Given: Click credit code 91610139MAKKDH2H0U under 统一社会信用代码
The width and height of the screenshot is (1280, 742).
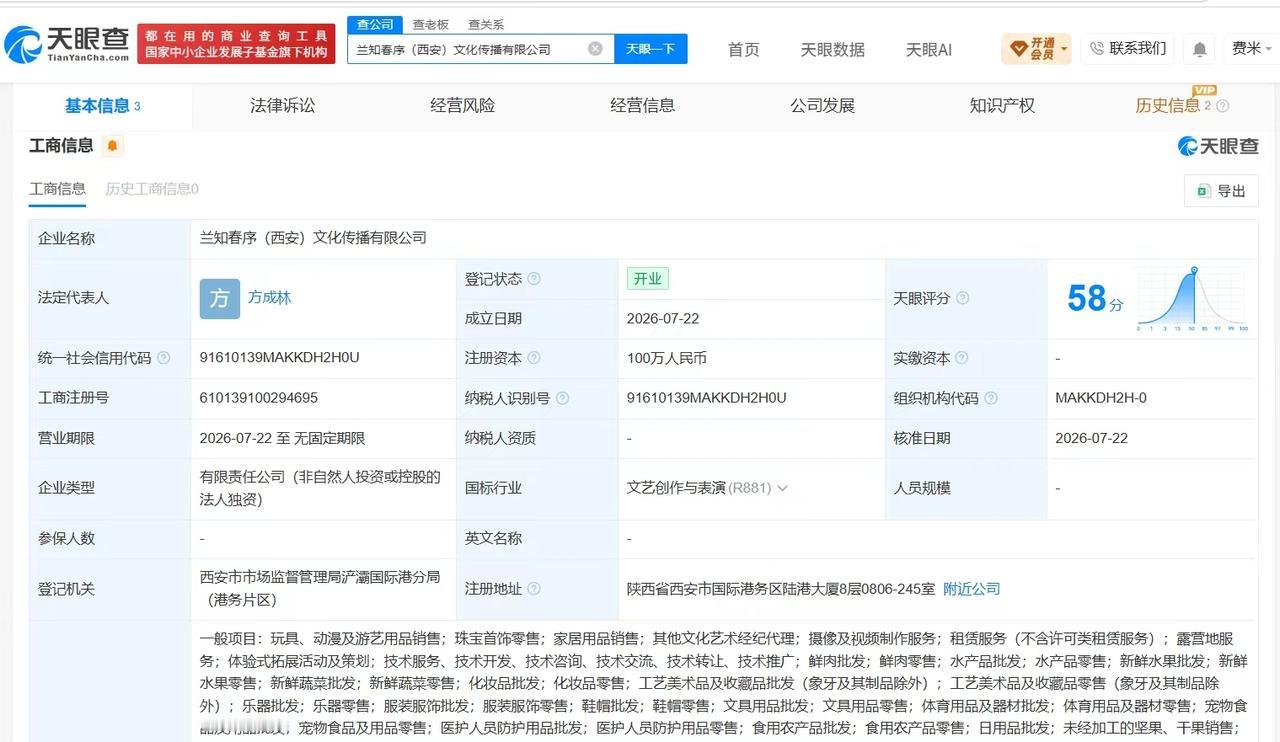Looking at the screenshot, I should [x=279, y=358].
